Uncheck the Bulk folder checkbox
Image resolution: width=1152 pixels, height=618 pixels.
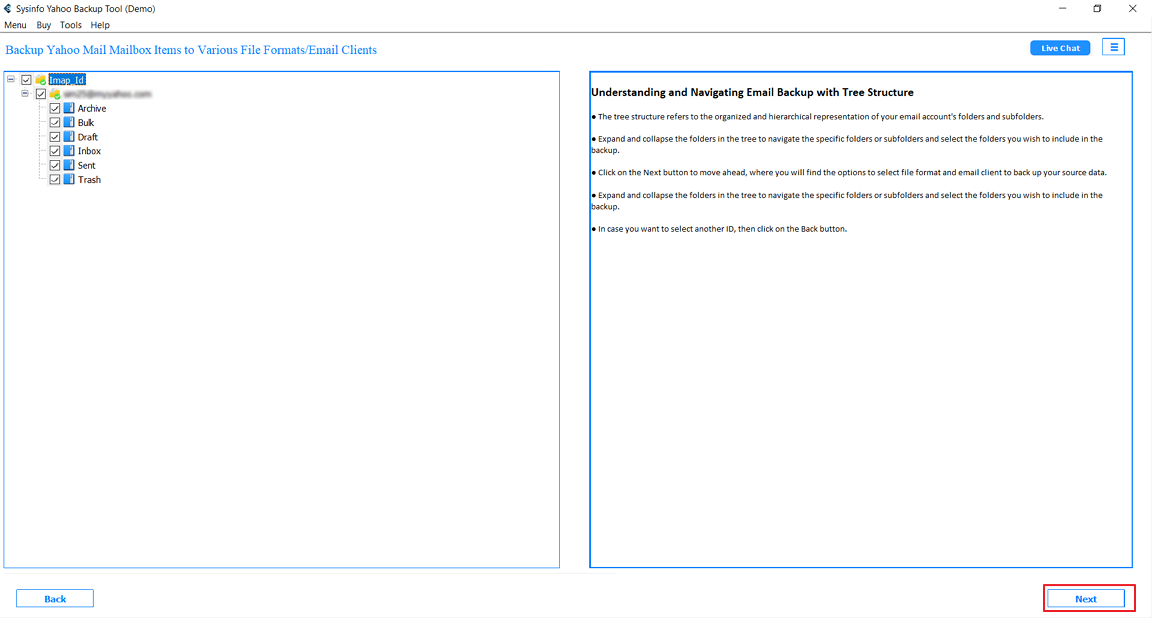[x=55, y=123]
